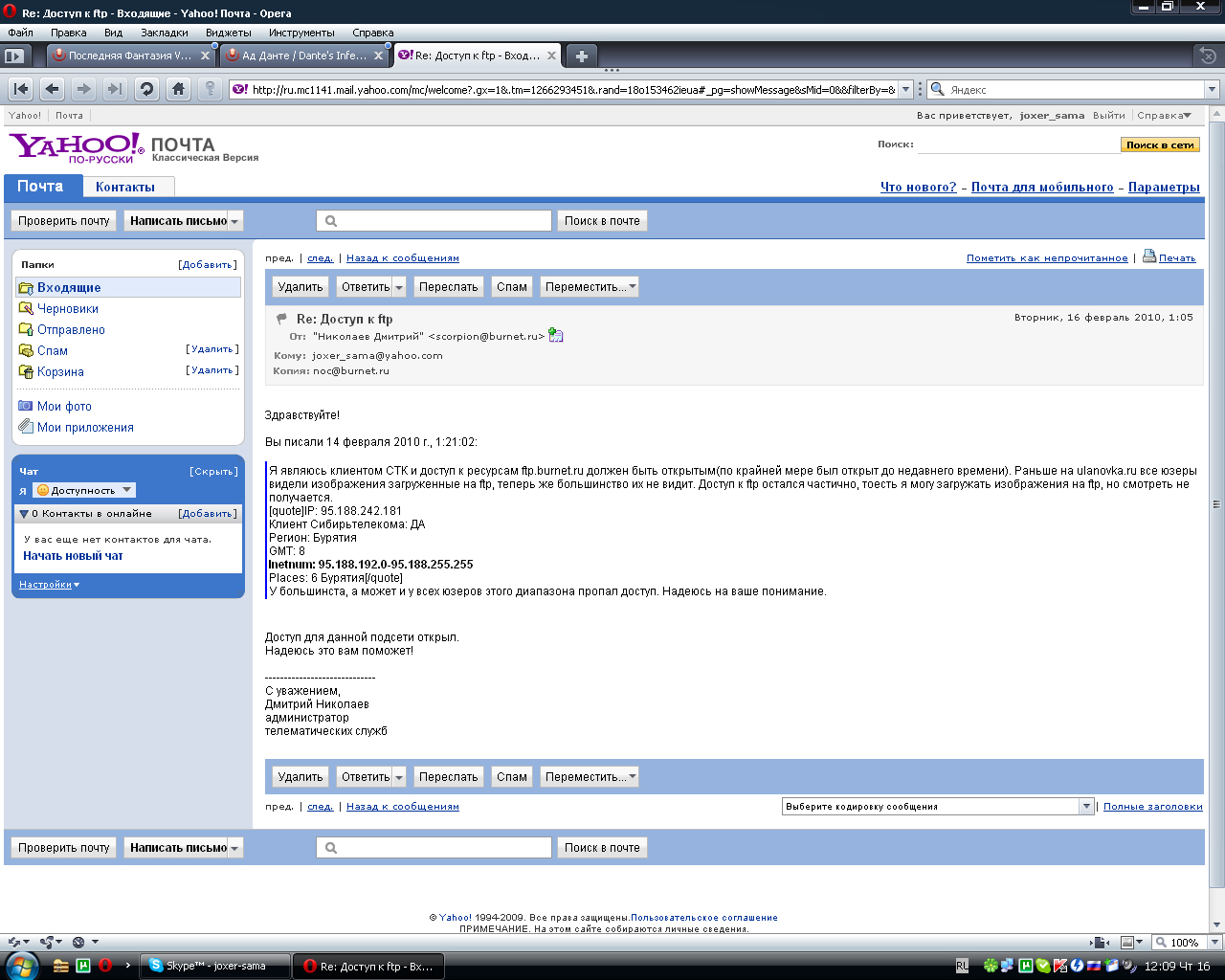Reload the current page

146,89
